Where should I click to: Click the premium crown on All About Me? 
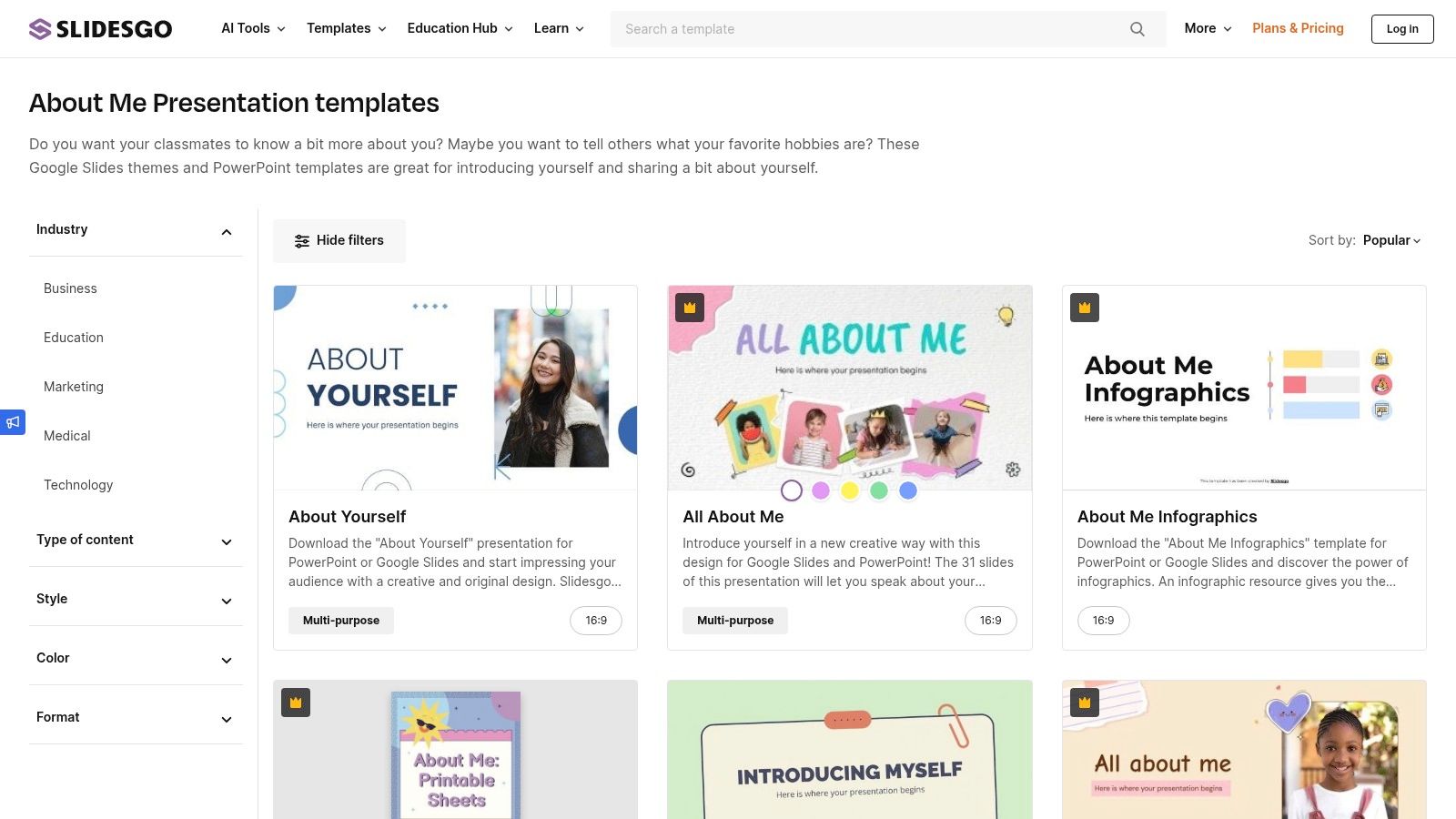pos(690,308)
